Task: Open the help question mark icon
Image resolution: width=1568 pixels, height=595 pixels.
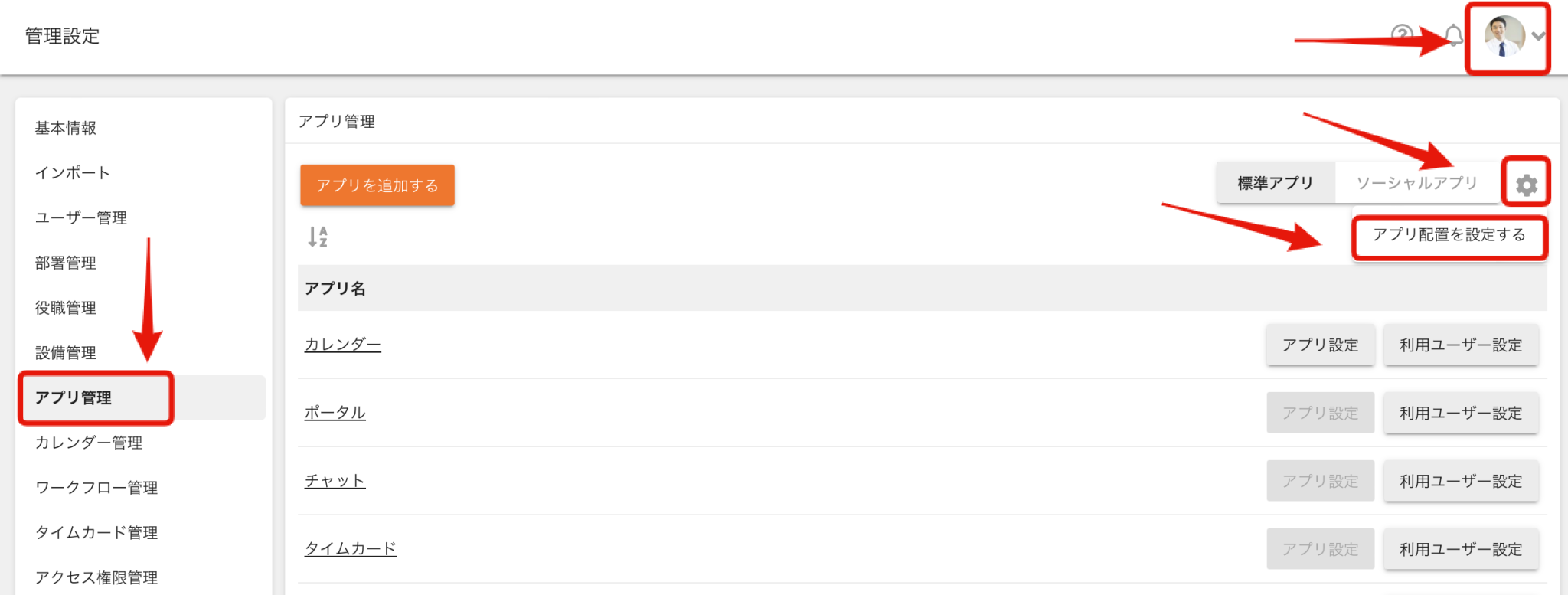Action: click(1401, 35)
